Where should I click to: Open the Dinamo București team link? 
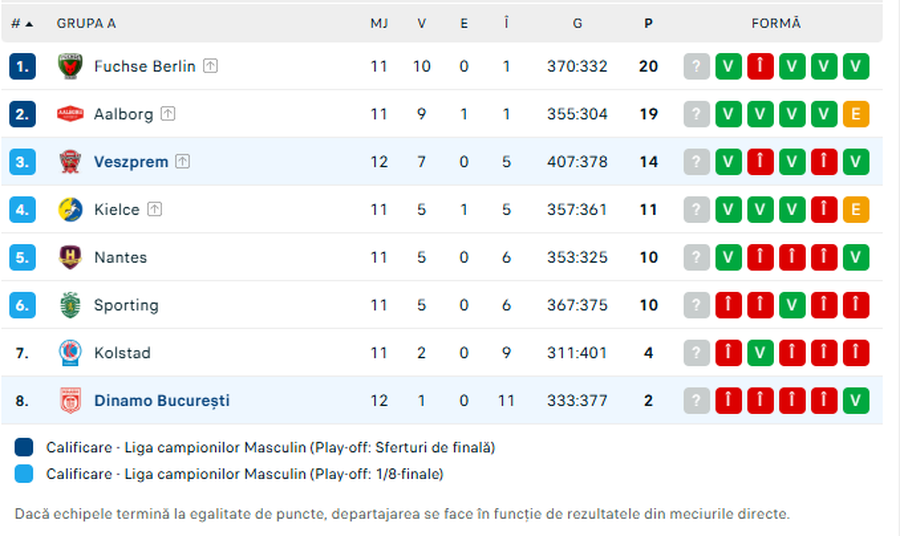tap(162, 401)
